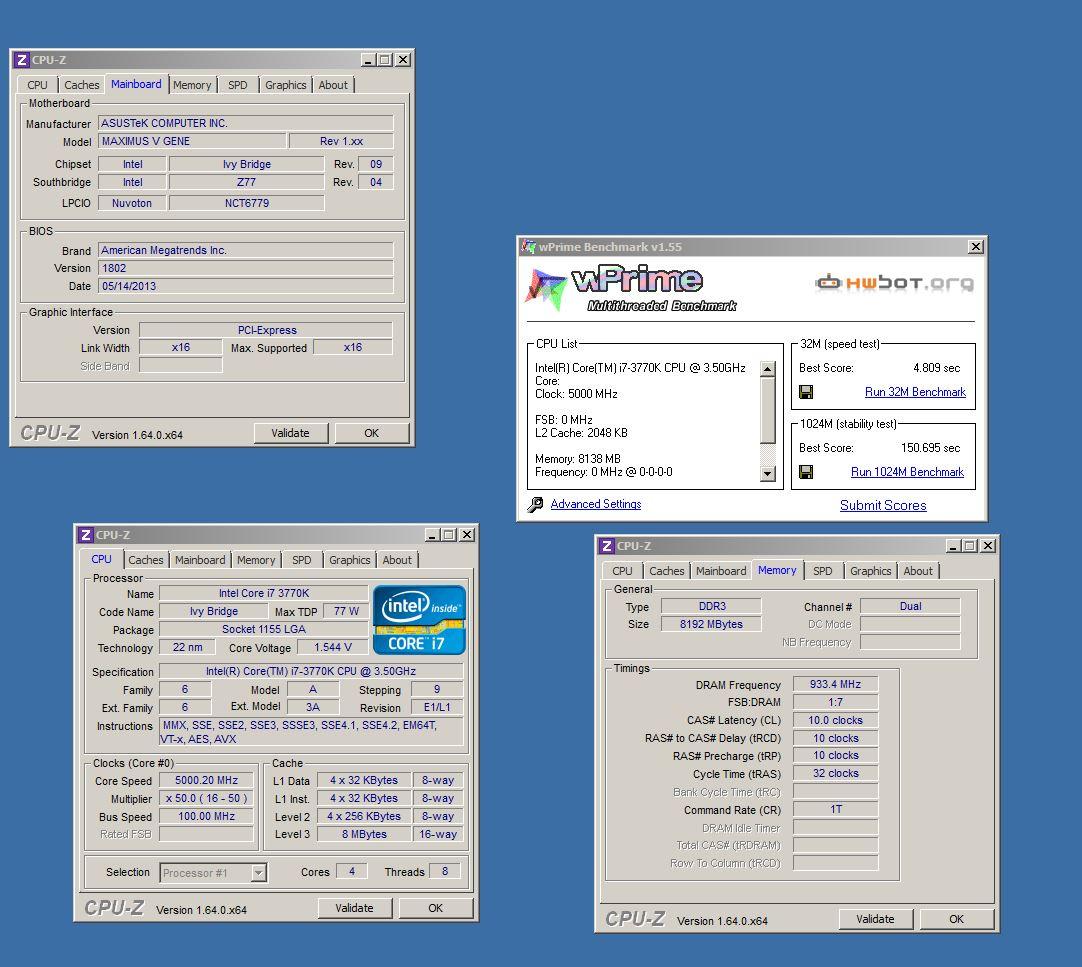1082x967 pixels.
Task: Click the Threads value 8 field
Action: [x=445, y=871]
